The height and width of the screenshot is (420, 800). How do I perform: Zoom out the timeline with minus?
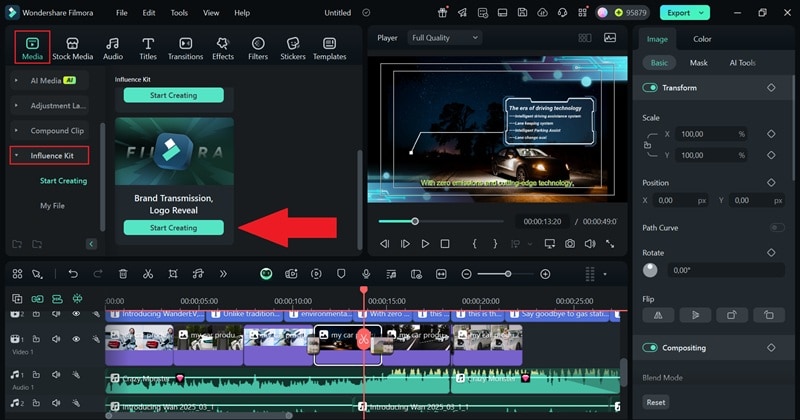tap(466, 274)
